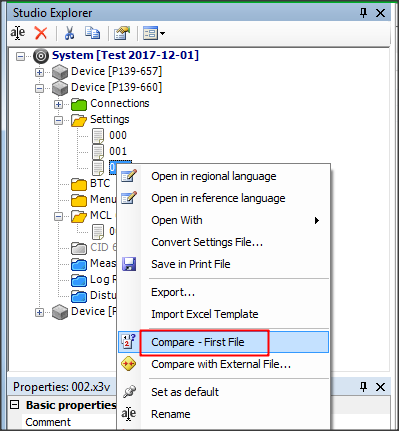399x431 pixels.
Task: Collapse the Basic properties section
Action: [14, 405]
